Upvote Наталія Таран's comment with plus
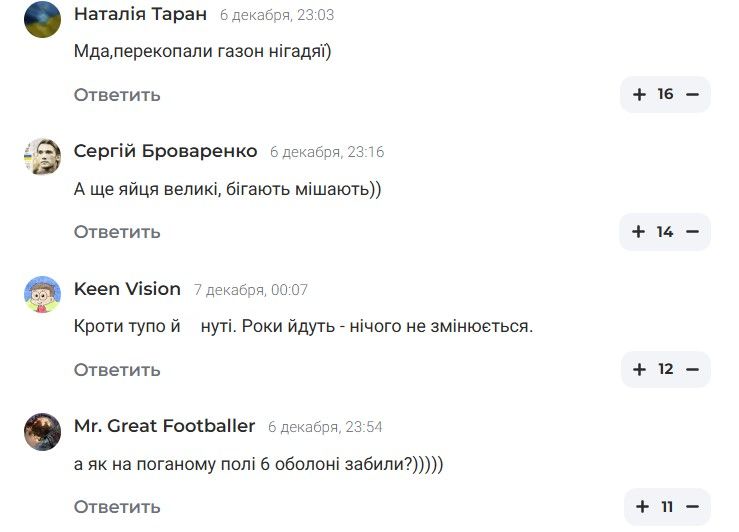Viewport: 739px width, 532px height. click(640, 95)
